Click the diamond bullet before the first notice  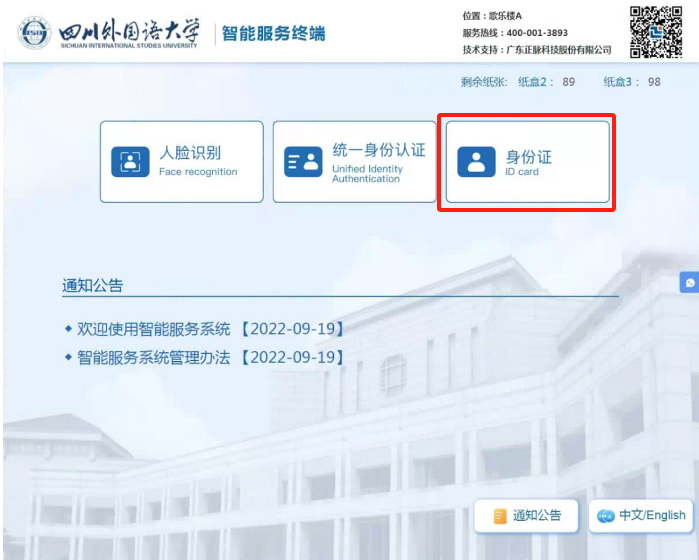[x=68, y=328]
